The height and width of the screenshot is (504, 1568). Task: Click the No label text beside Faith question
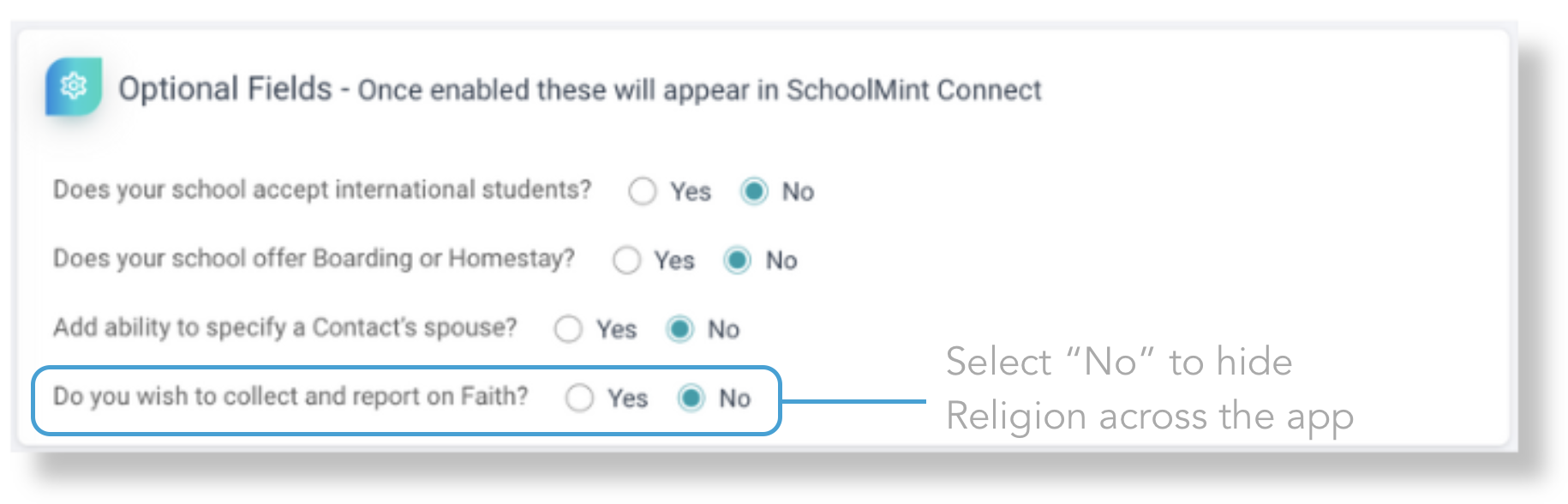coord(734,399)
